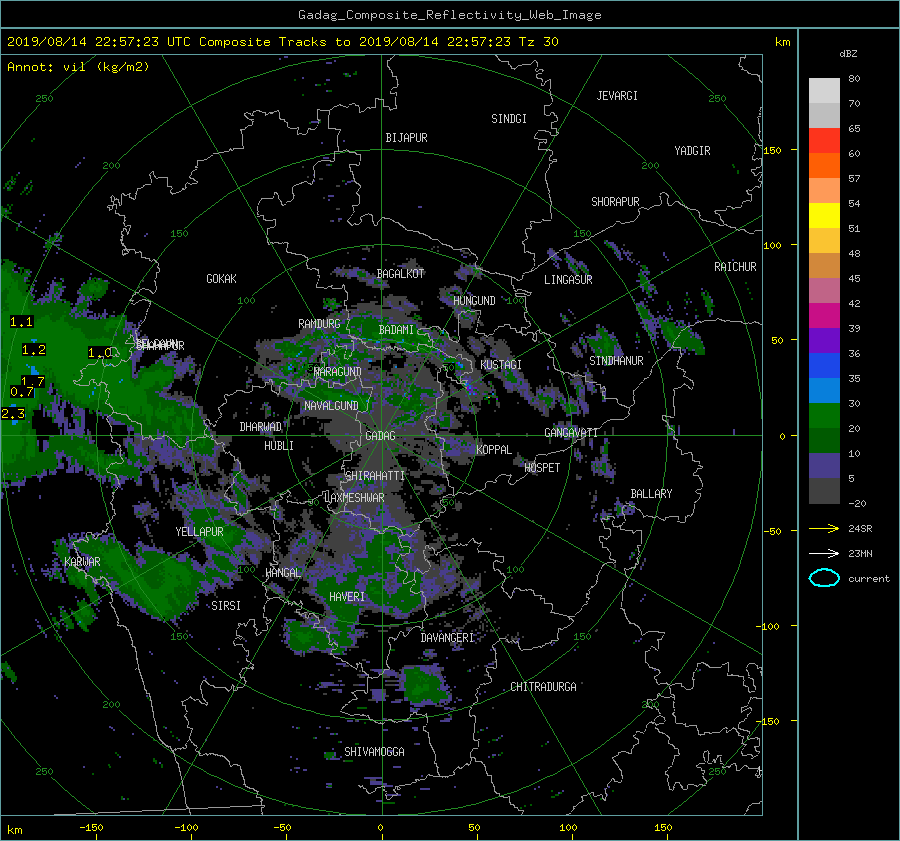900x841 pixels.
Task: Click the KUSTAGI city label
Action: pos(501,365)
